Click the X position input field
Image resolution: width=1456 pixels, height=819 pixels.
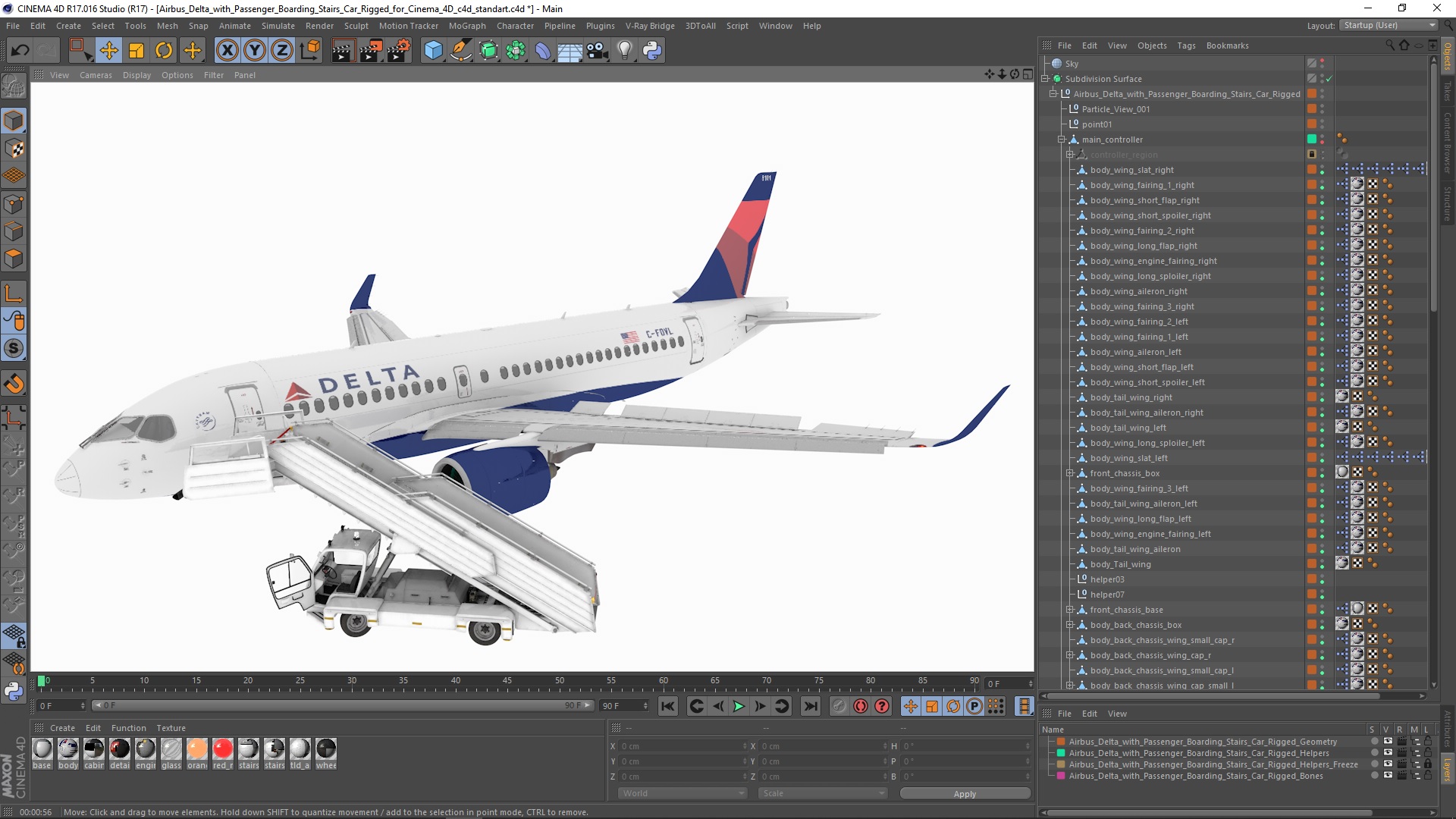pyautogui.click(x=682, y=746)
